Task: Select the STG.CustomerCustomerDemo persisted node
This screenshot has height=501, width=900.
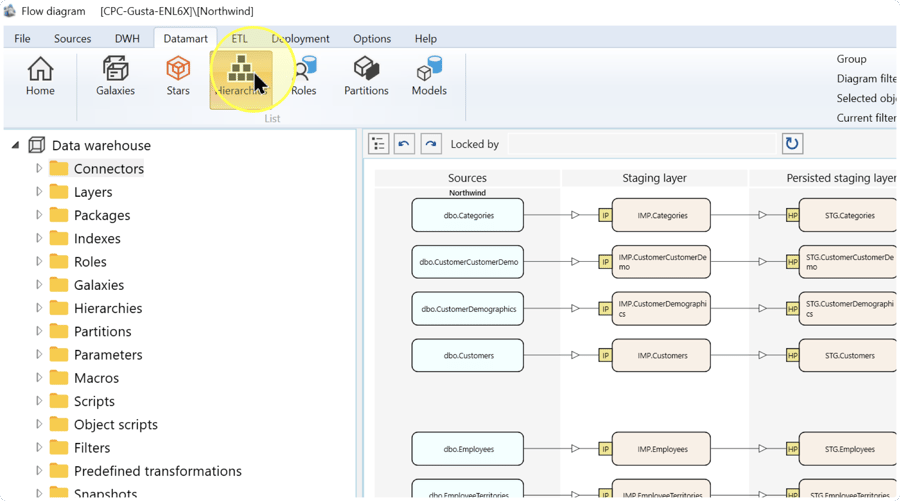Action: [x=848, y=262]
